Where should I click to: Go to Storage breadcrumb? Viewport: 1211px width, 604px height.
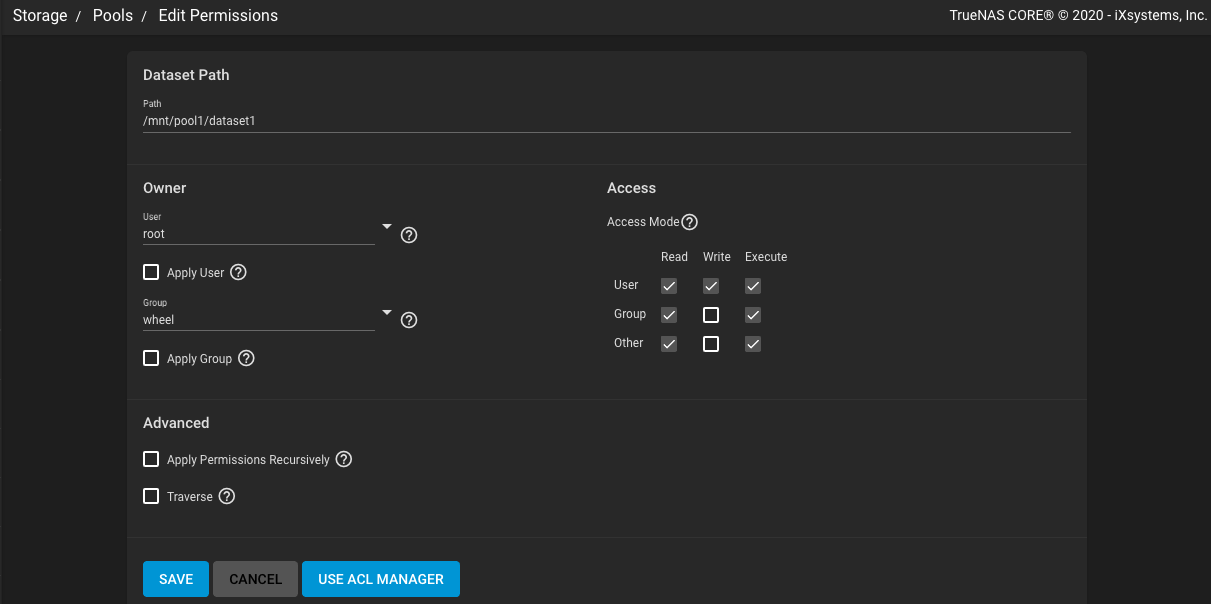tap(40, 16)
